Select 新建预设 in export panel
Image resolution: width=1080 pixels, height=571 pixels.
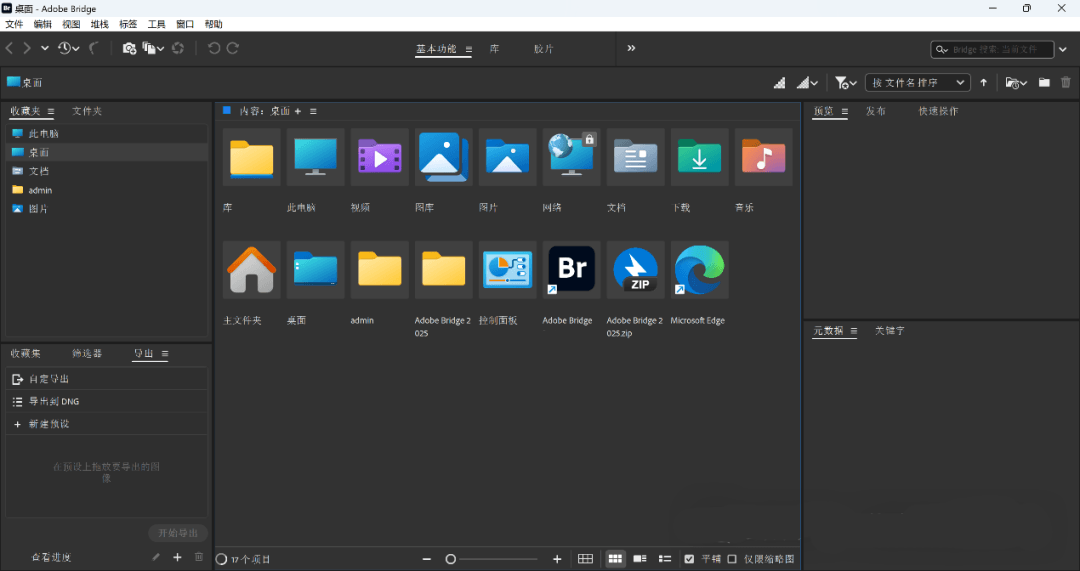(107, 424)
